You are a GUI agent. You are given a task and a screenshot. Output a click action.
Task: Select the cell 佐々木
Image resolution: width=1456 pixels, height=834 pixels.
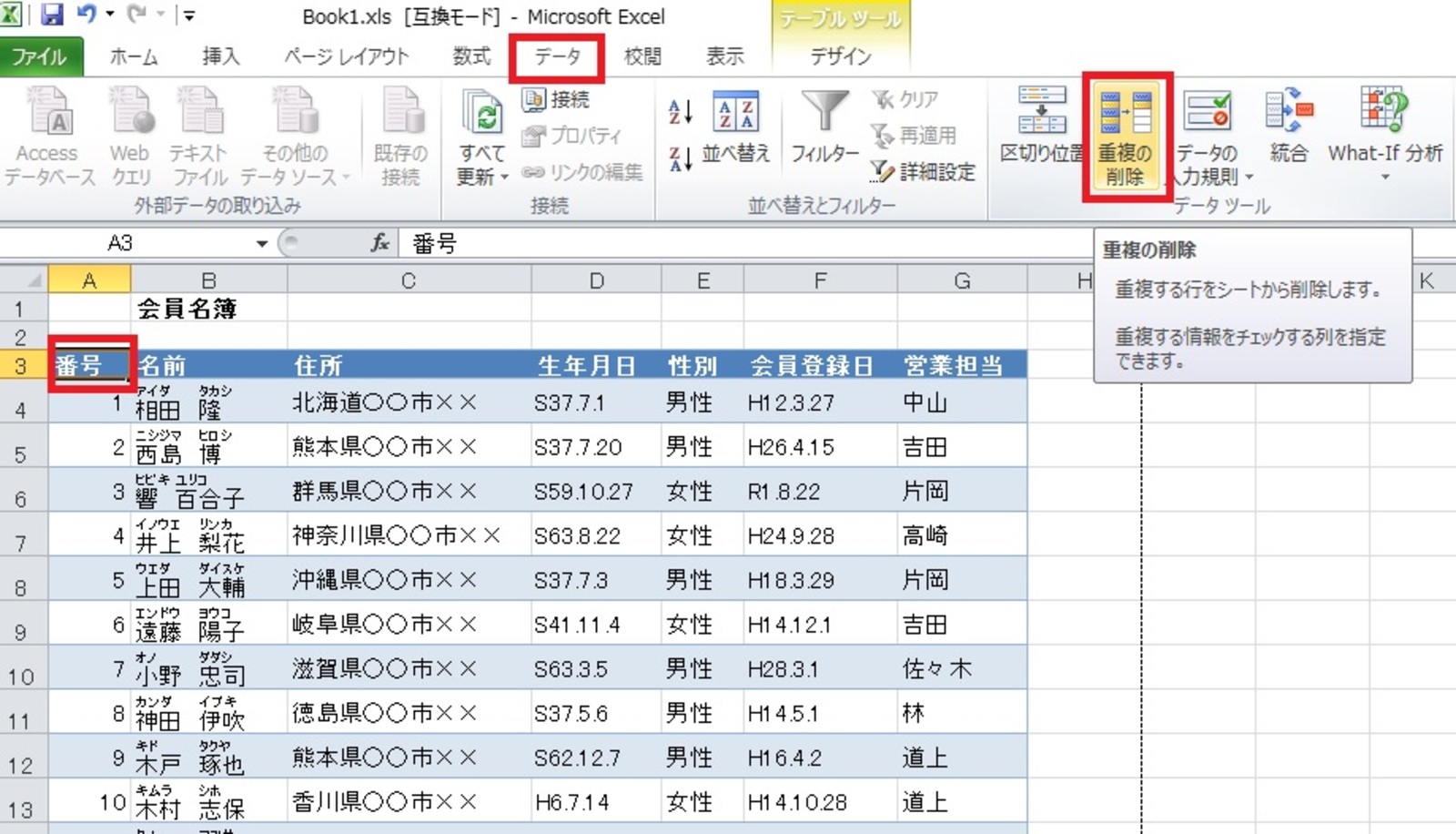(962, 668)
